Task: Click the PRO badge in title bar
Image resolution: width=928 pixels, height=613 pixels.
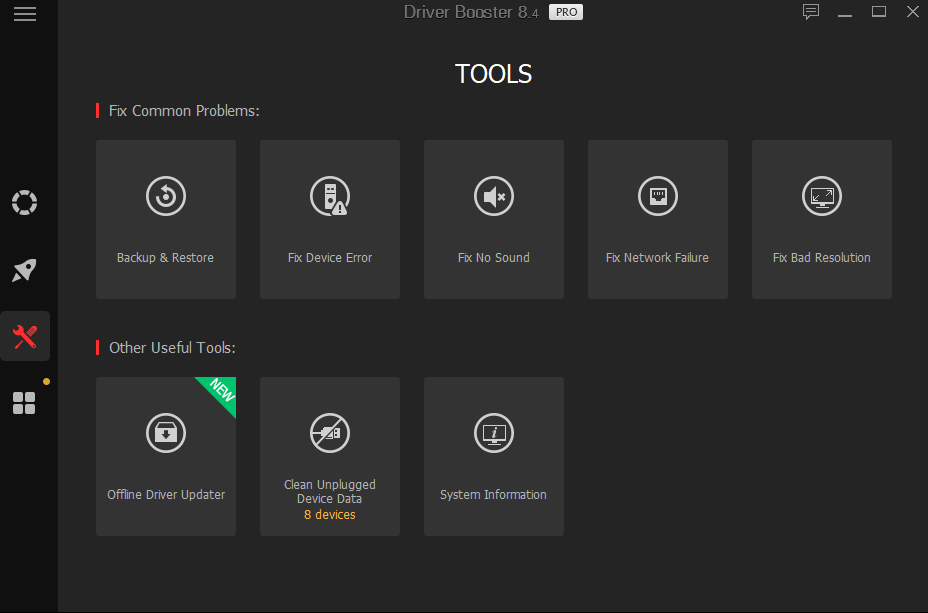Action: [566, 12]
